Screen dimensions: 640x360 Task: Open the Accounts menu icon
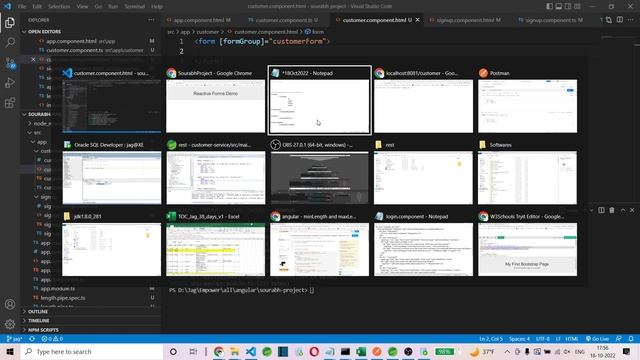(10, 304)
